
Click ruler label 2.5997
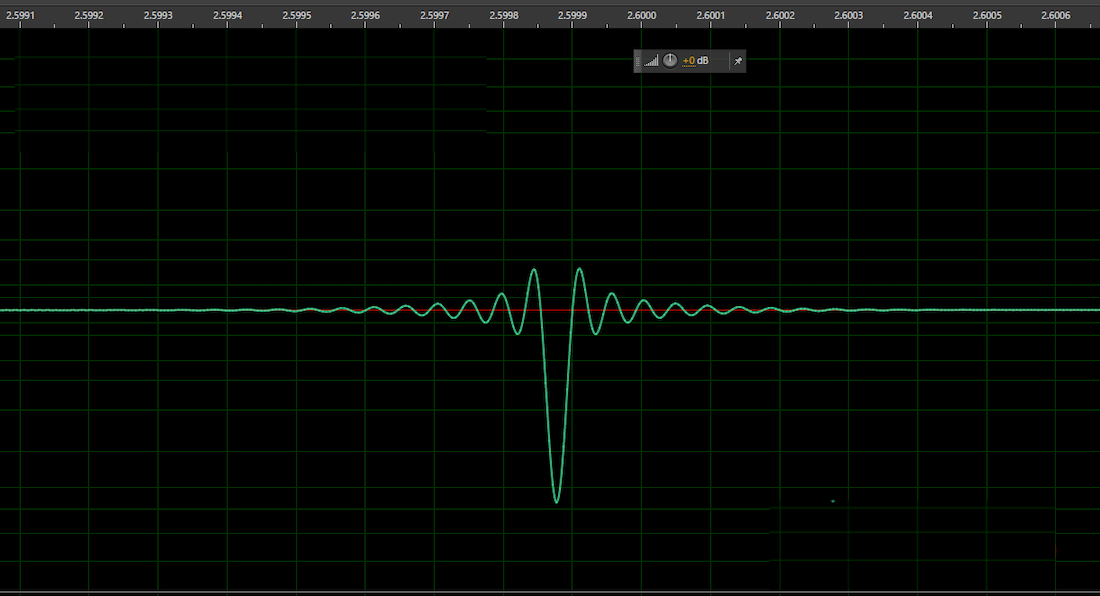coord(434,15)
